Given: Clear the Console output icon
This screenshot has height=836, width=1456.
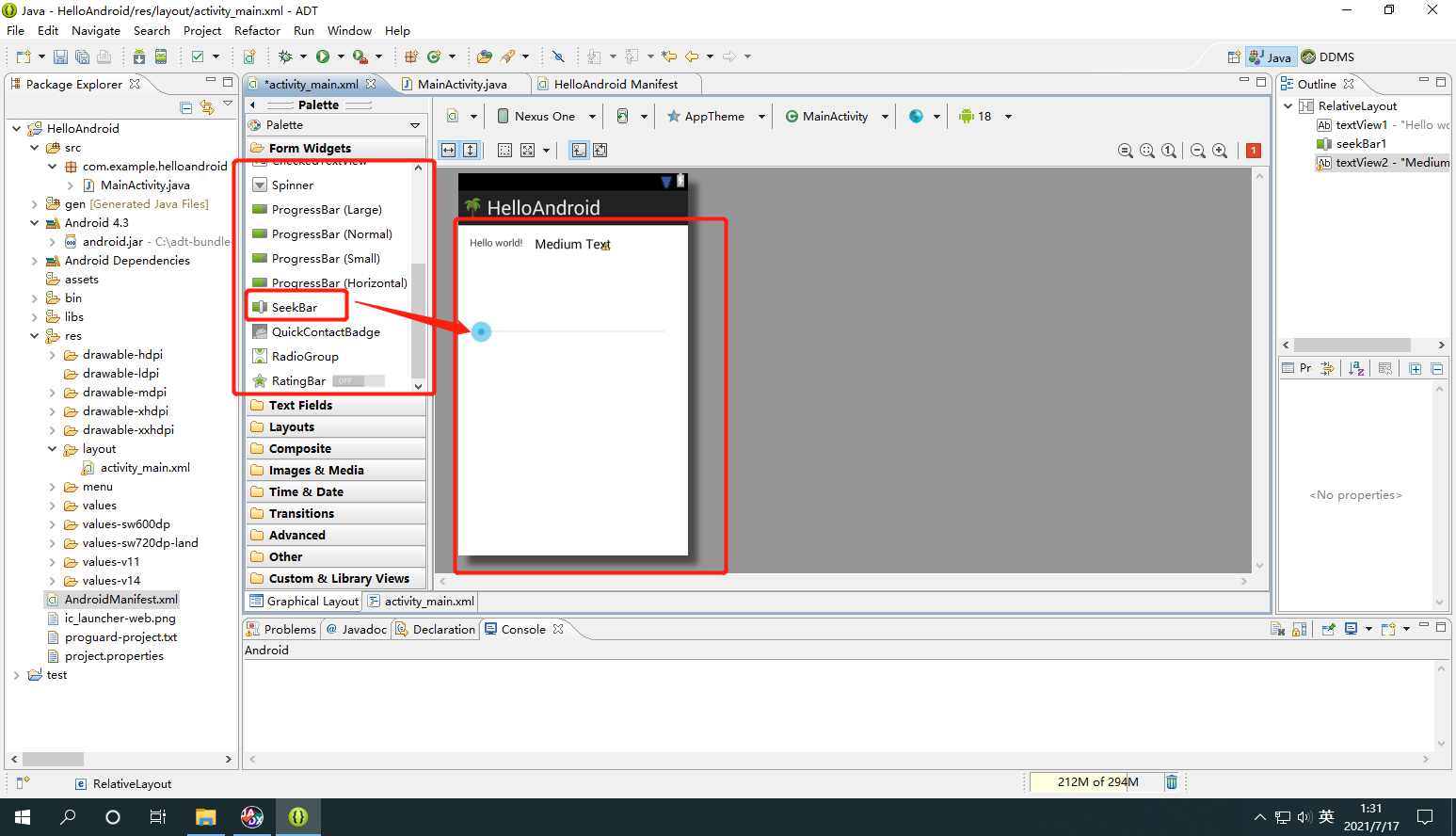Looking at the screenshot, I should coord(1276,629).
